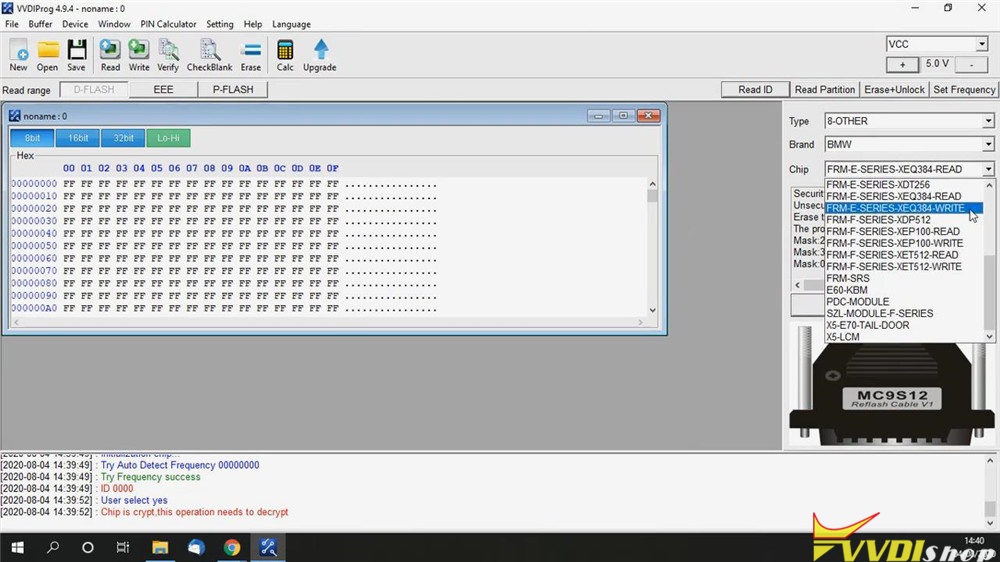Viewport: 1000px width, 562px height.
Task: Click the Save toolbar icon
Action: coord(77,55)
